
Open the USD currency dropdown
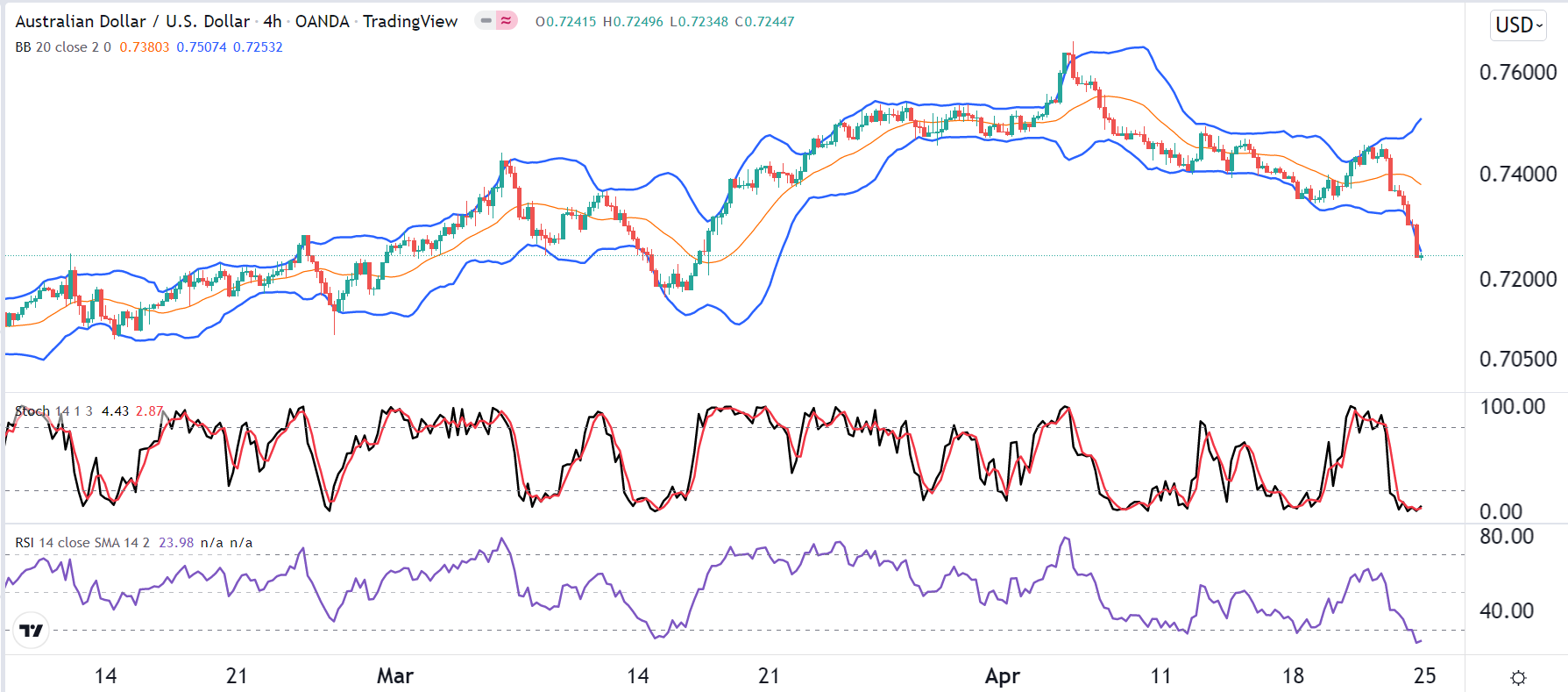1518,25
